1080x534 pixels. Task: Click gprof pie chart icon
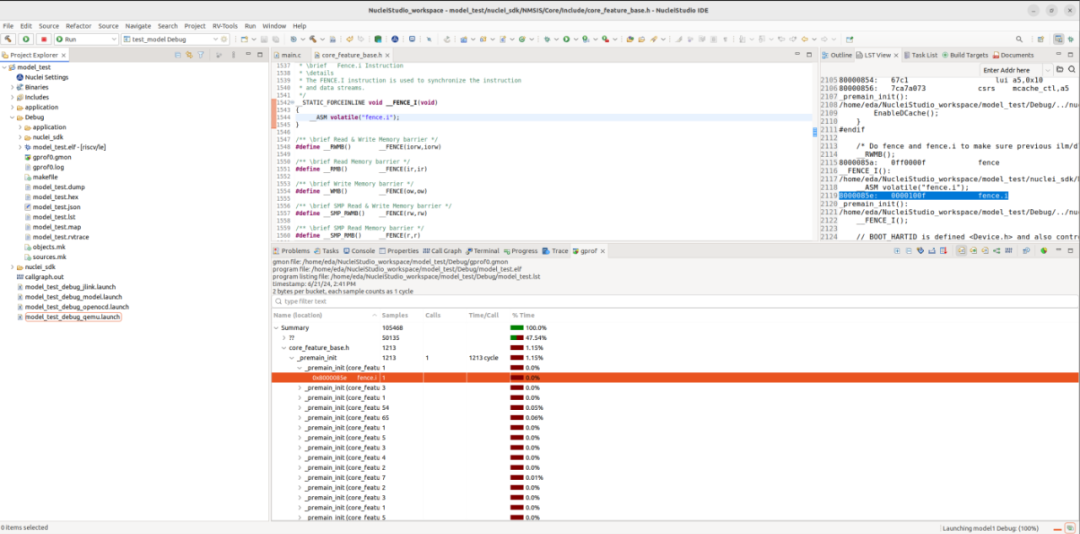tap(1044, 251)
